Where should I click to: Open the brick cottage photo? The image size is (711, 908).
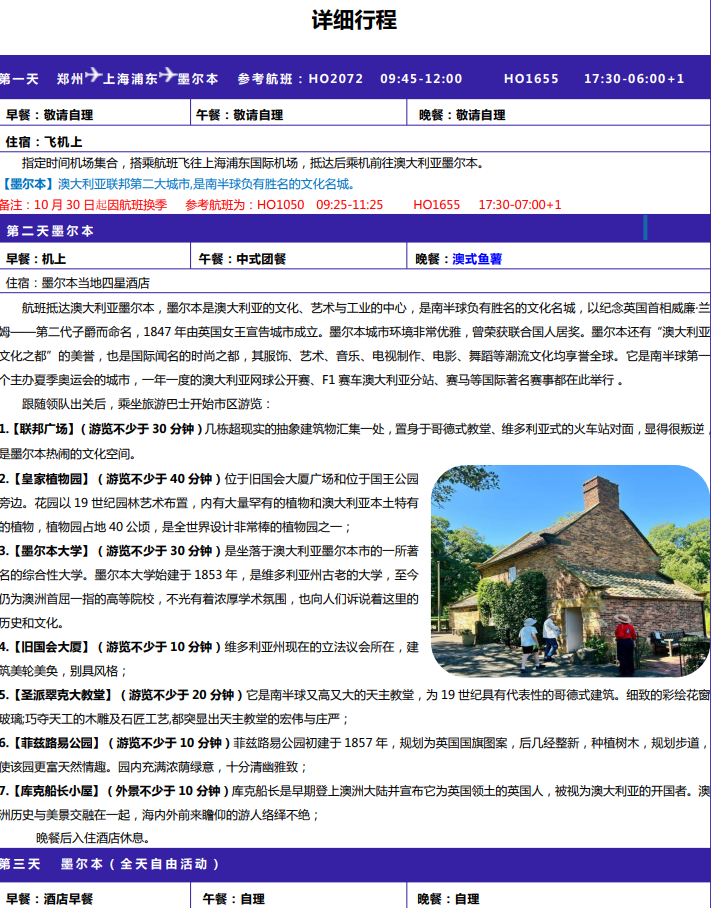pos(569,571)
